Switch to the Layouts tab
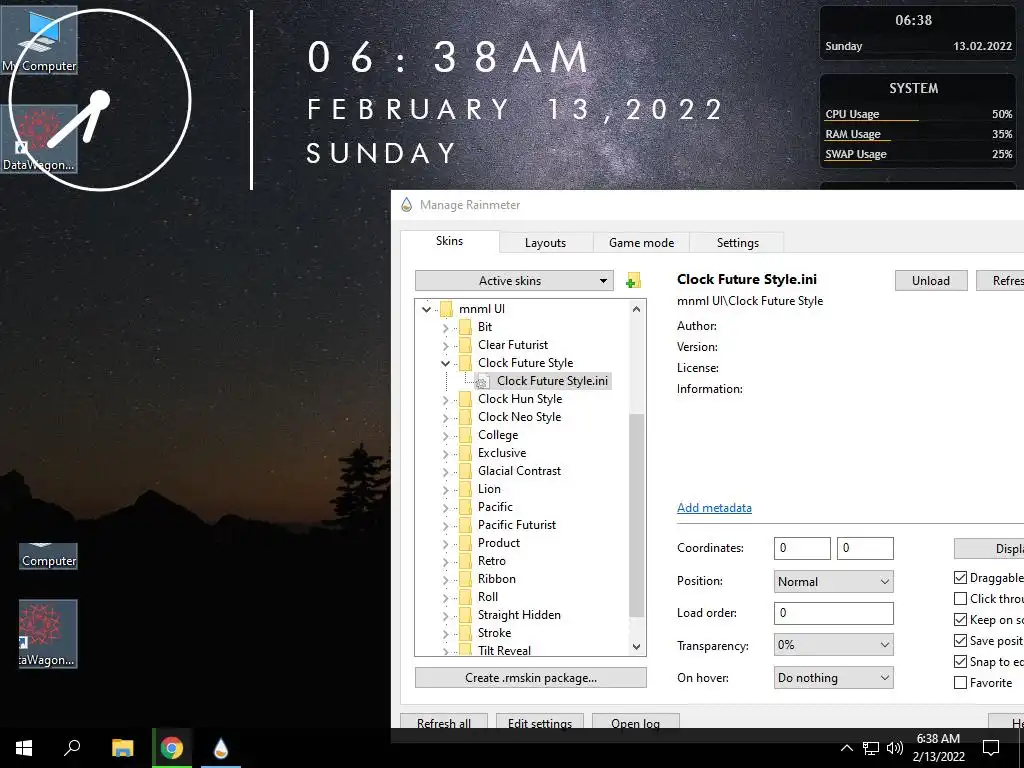The image size is (1024, 768). click(x=545, y=242)
